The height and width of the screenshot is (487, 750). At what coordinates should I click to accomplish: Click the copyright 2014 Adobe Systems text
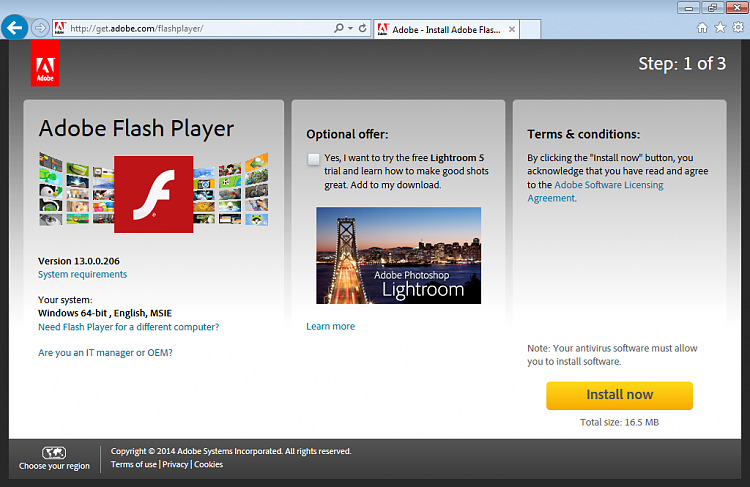point(231,451)
